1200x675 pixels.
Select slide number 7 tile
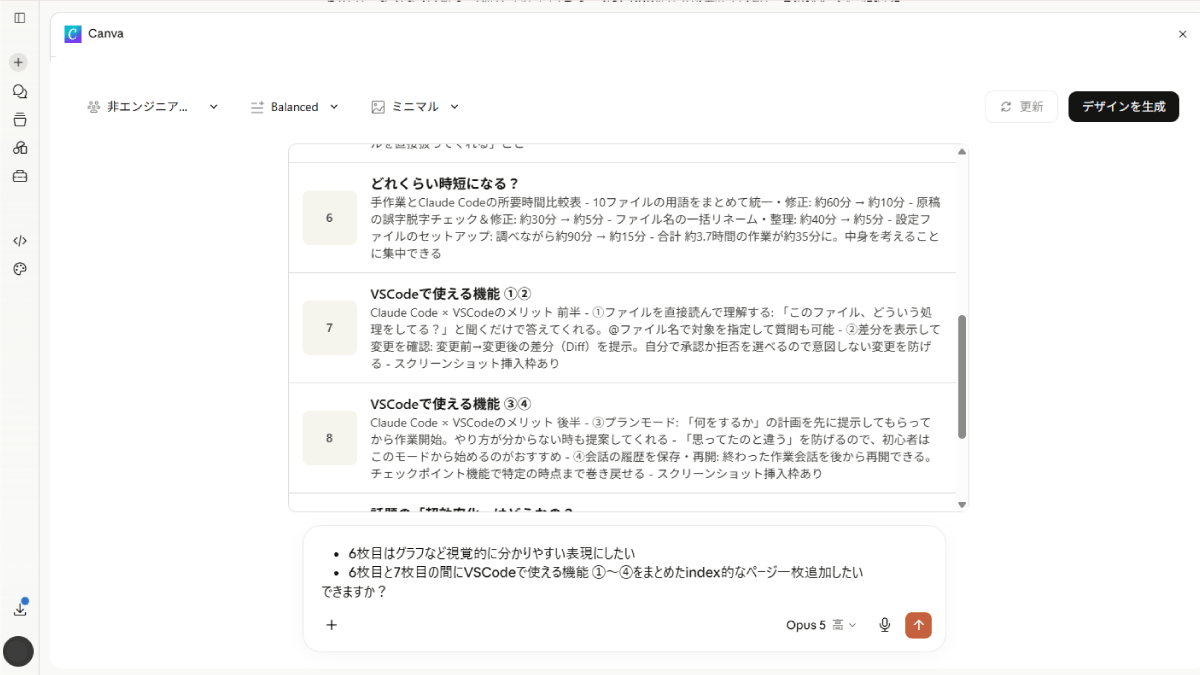(330, 328)
